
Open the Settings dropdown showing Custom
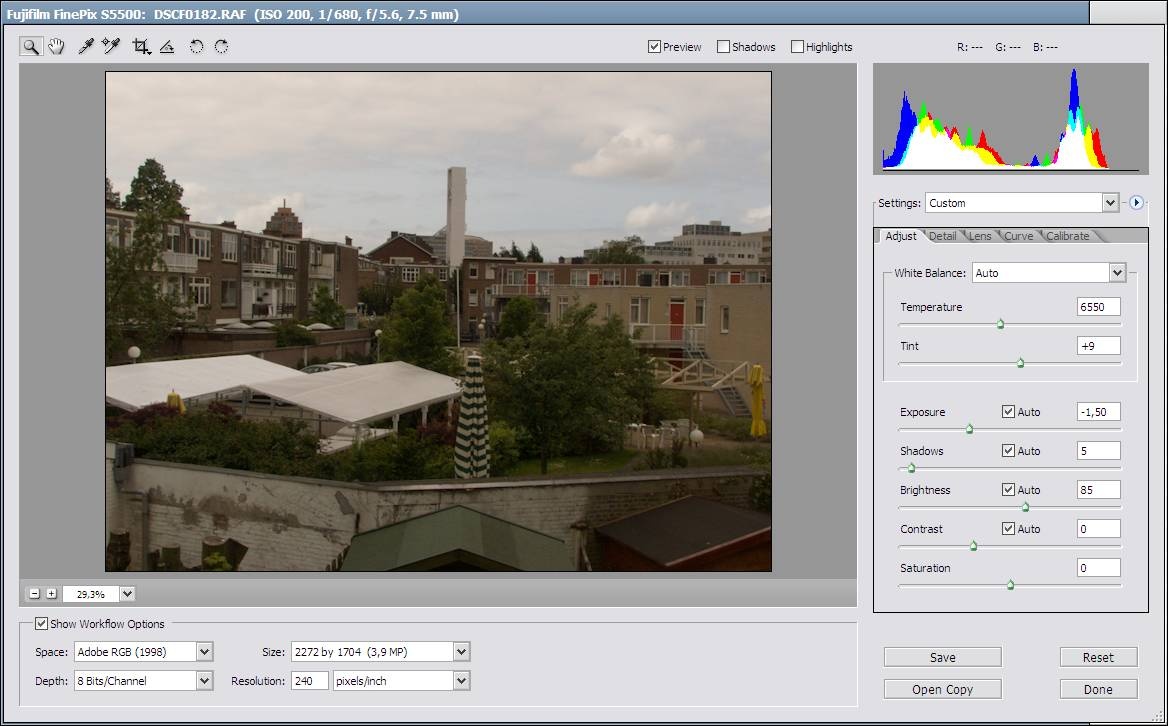[1109, 203]
